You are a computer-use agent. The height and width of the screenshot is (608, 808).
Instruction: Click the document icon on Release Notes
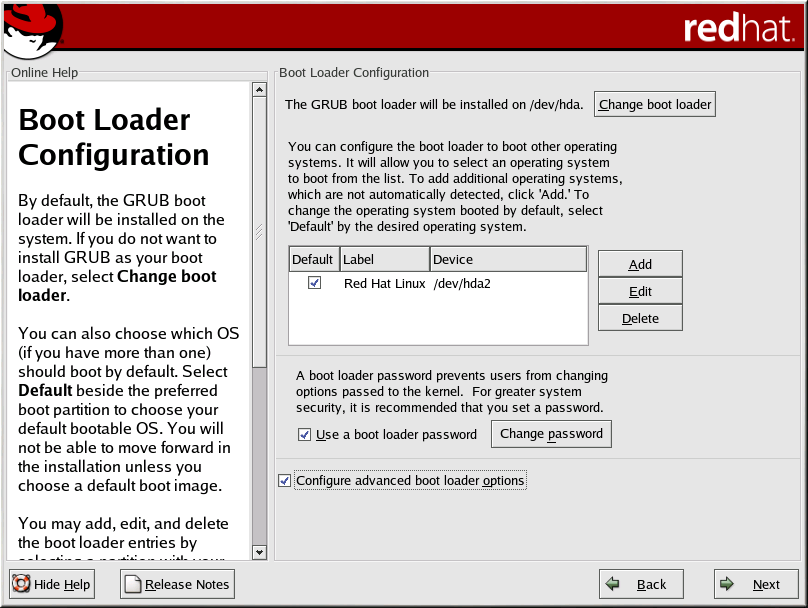click(133, 584)
